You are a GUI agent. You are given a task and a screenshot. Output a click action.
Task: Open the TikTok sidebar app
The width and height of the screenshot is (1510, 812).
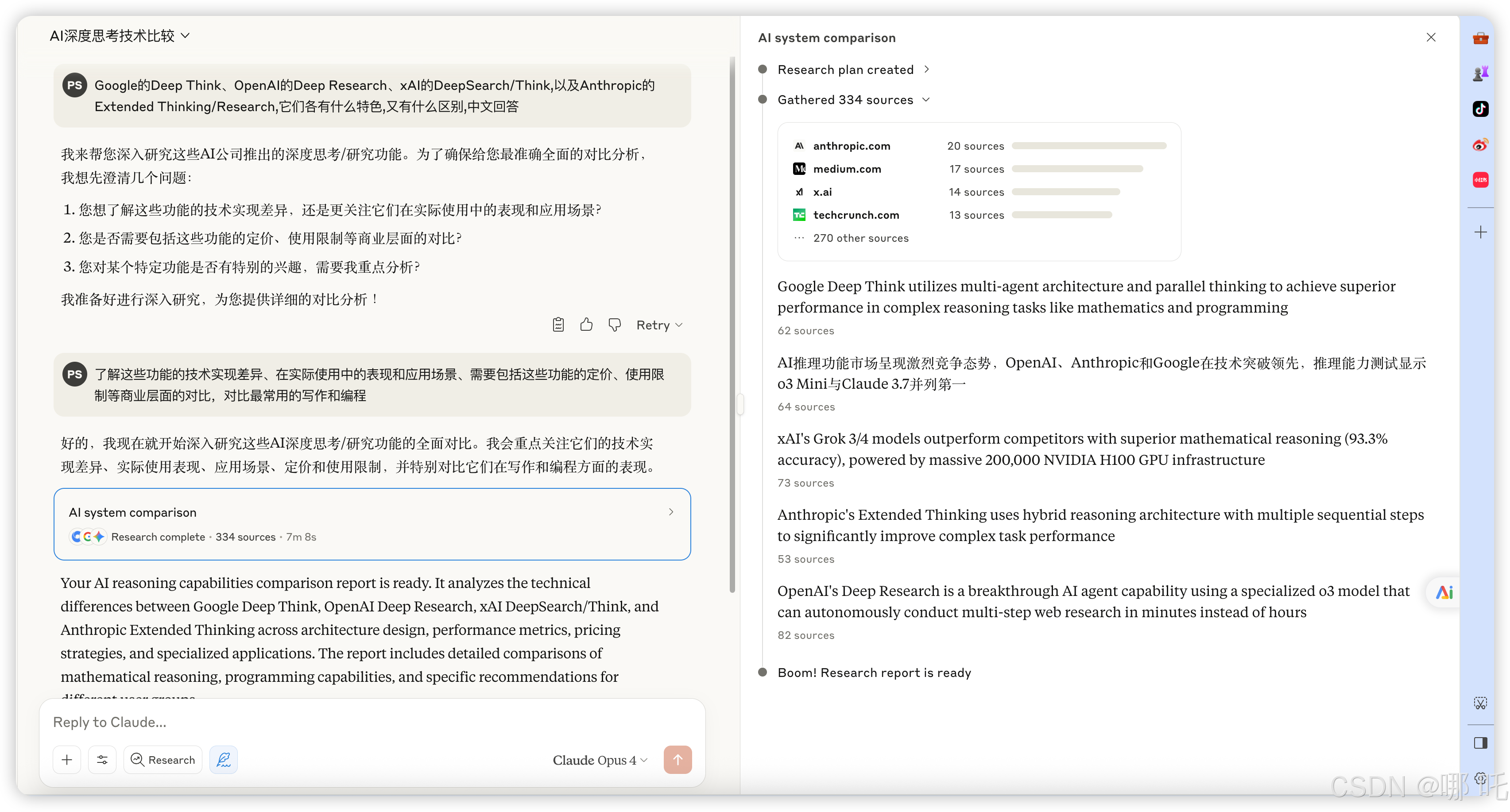(1480, 109)
